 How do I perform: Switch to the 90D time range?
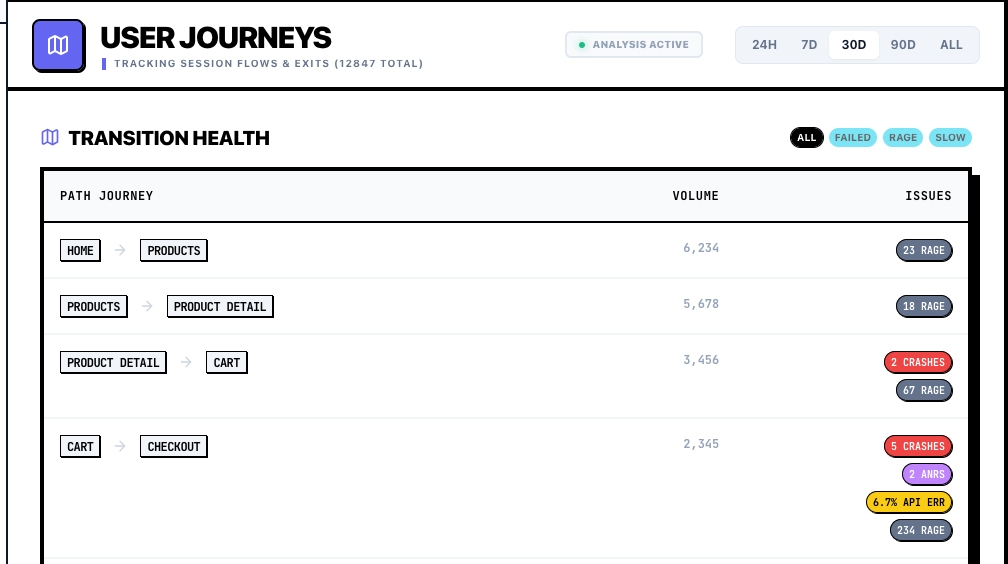pos(903,45)
